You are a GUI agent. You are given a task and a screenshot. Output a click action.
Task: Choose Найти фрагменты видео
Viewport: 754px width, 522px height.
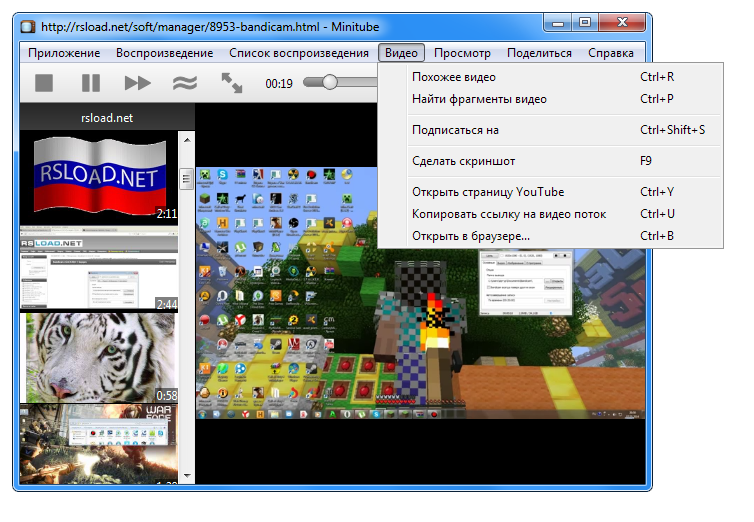[551, 99]
